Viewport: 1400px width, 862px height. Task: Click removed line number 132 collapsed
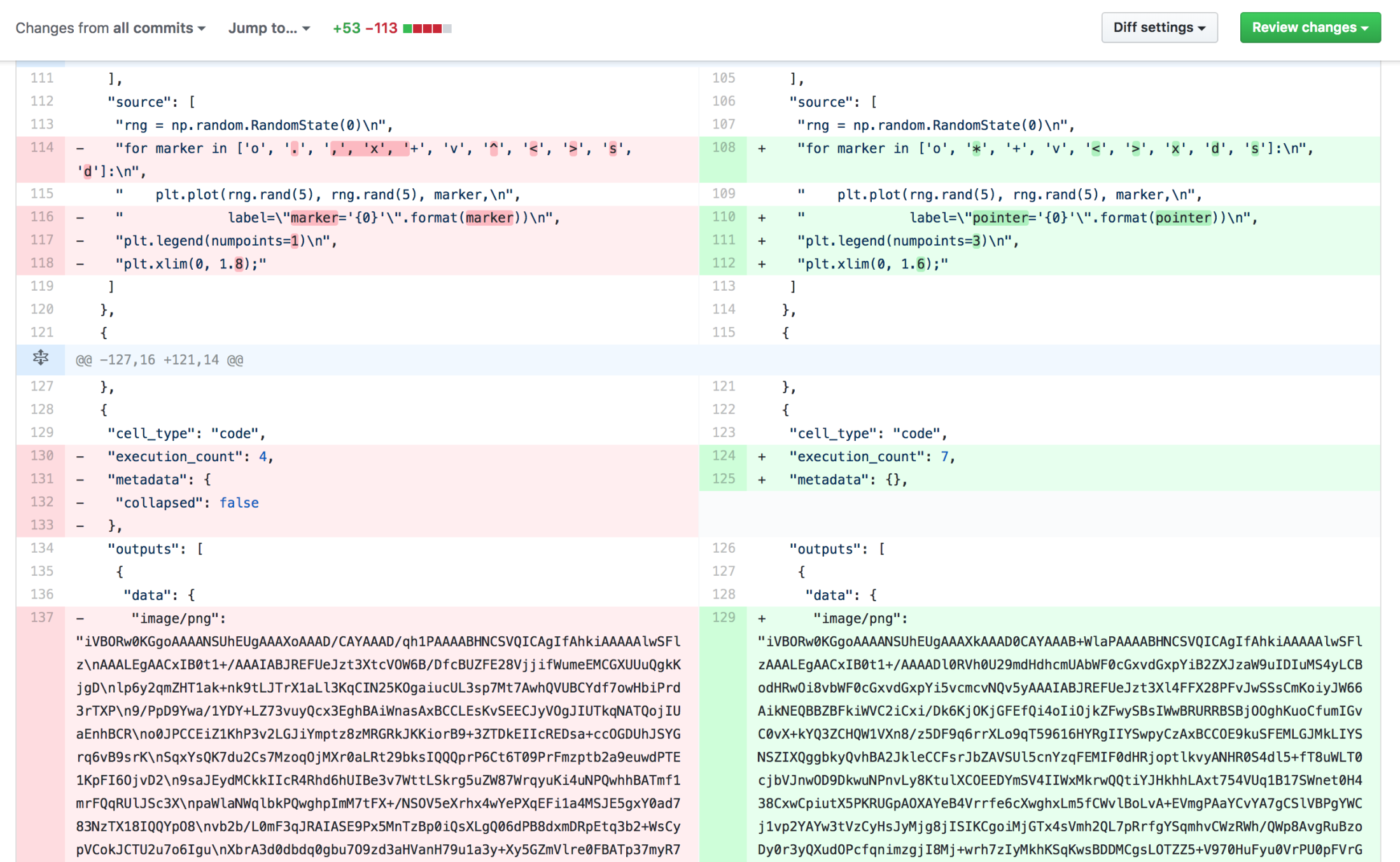[42, 502]
